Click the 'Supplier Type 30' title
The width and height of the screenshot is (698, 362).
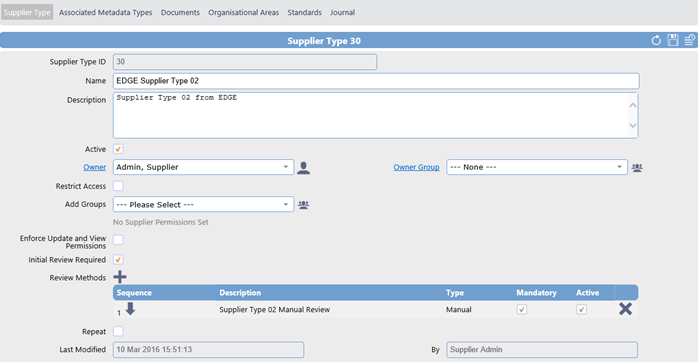[324, 41]
